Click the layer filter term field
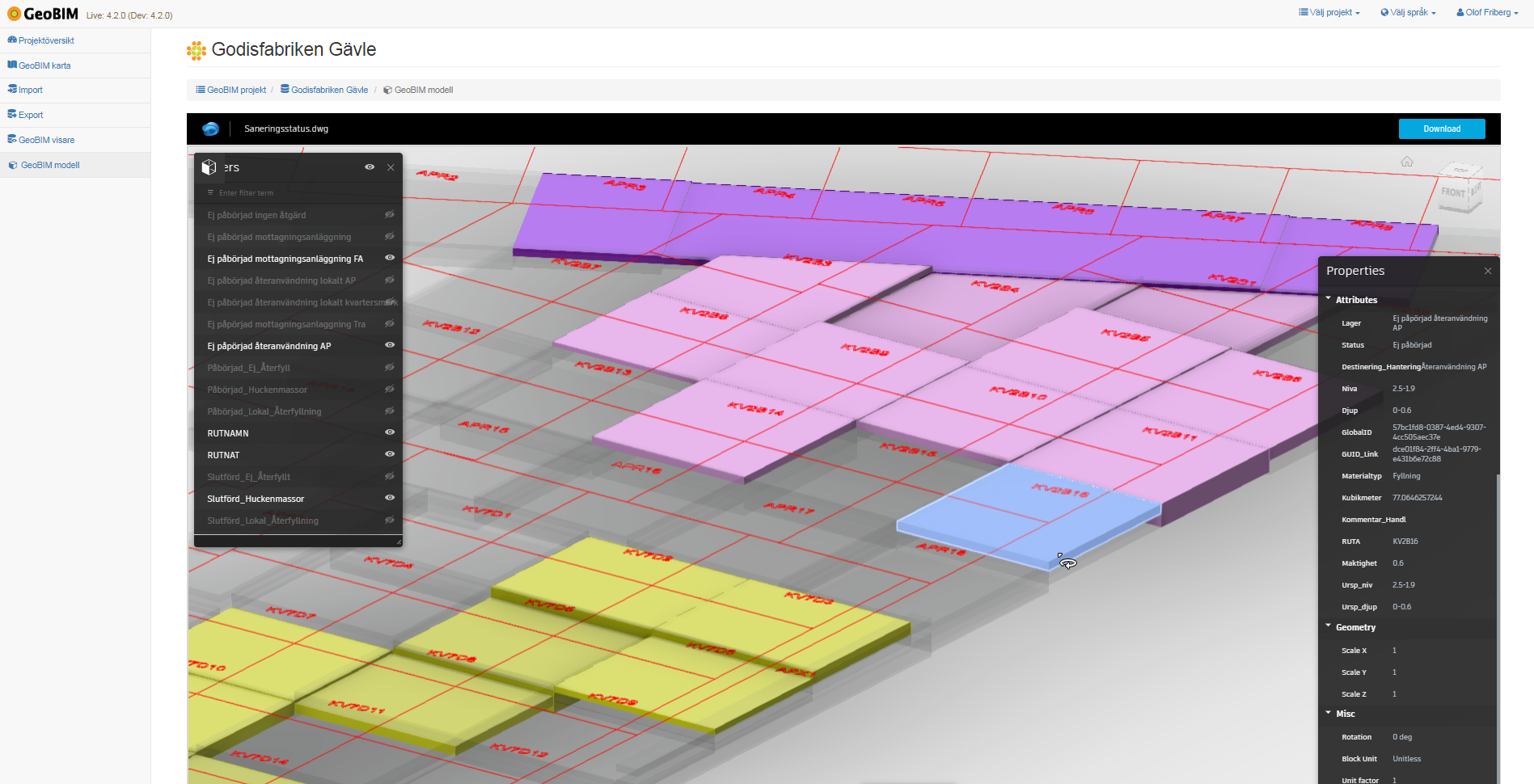The height and width of the screenshot is (784, 1534). click(299, 193)
